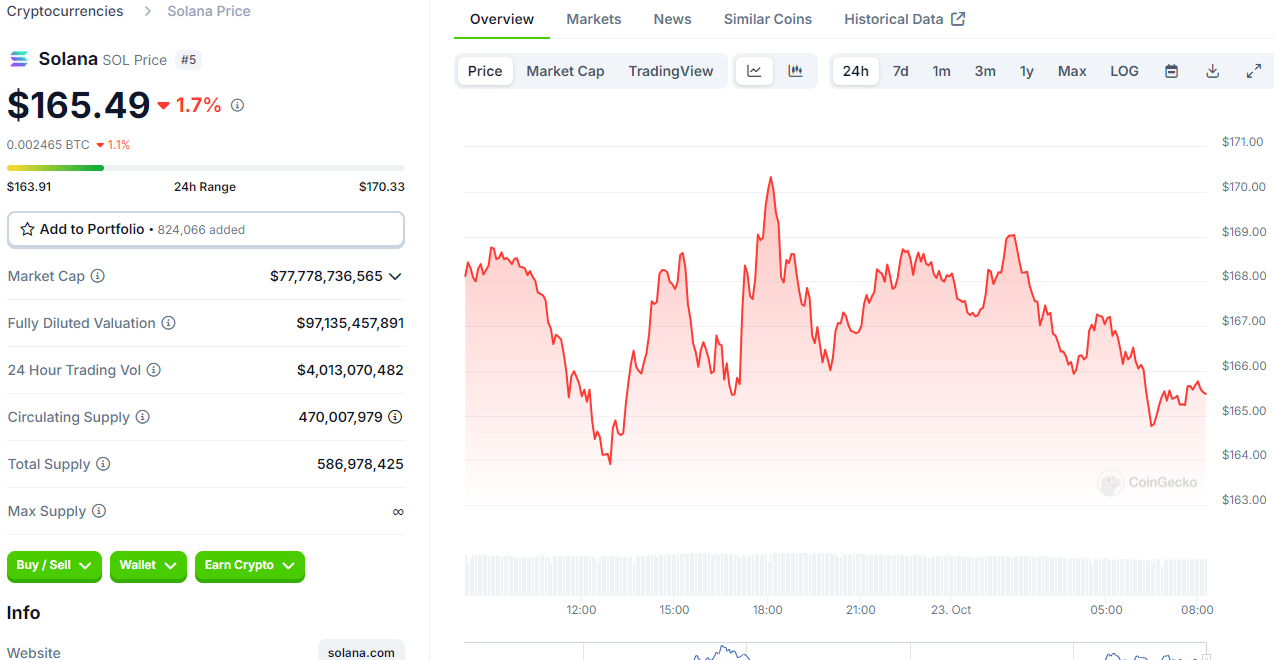Click the info icon beside the 1.7% change

(237, 105)
